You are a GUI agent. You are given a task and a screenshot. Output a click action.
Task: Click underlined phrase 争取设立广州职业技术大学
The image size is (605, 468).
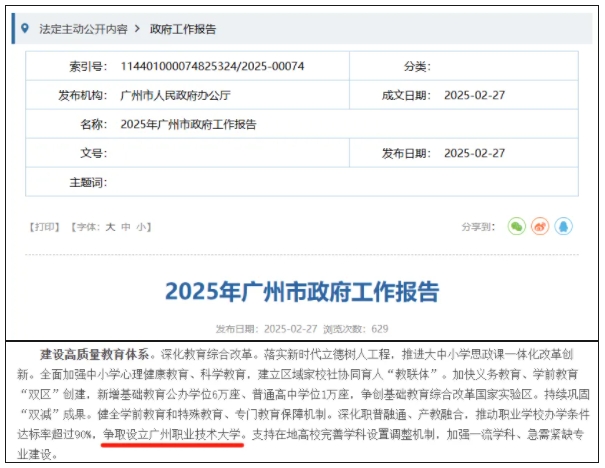pyautogui.click(x=172, y=434)
